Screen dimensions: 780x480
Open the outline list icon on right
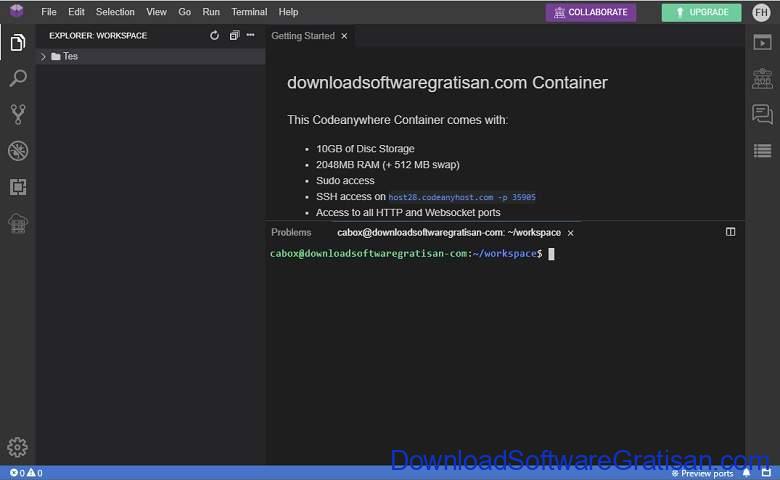point(762,151)
